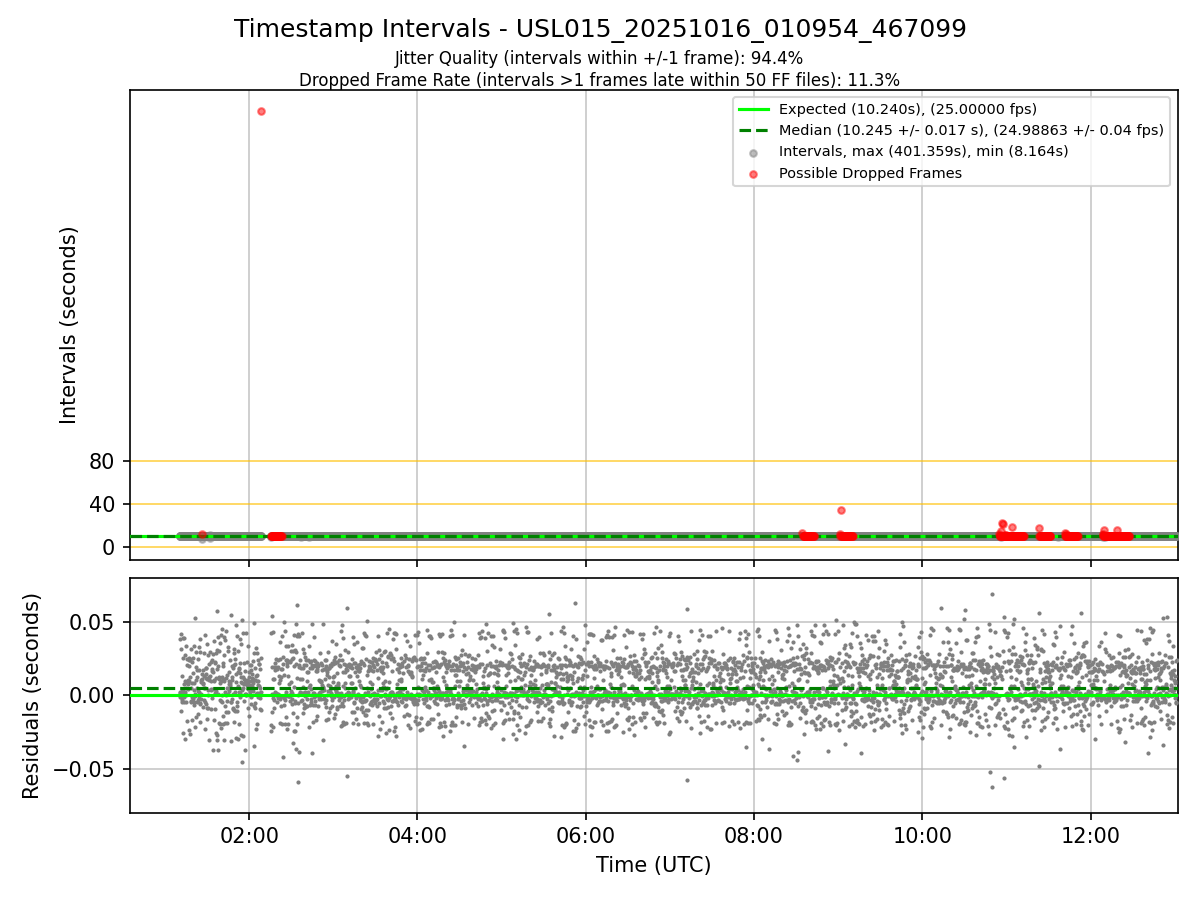Click the solid green line sample in the legend
The image size is (1200, 900).
point(754,110)
